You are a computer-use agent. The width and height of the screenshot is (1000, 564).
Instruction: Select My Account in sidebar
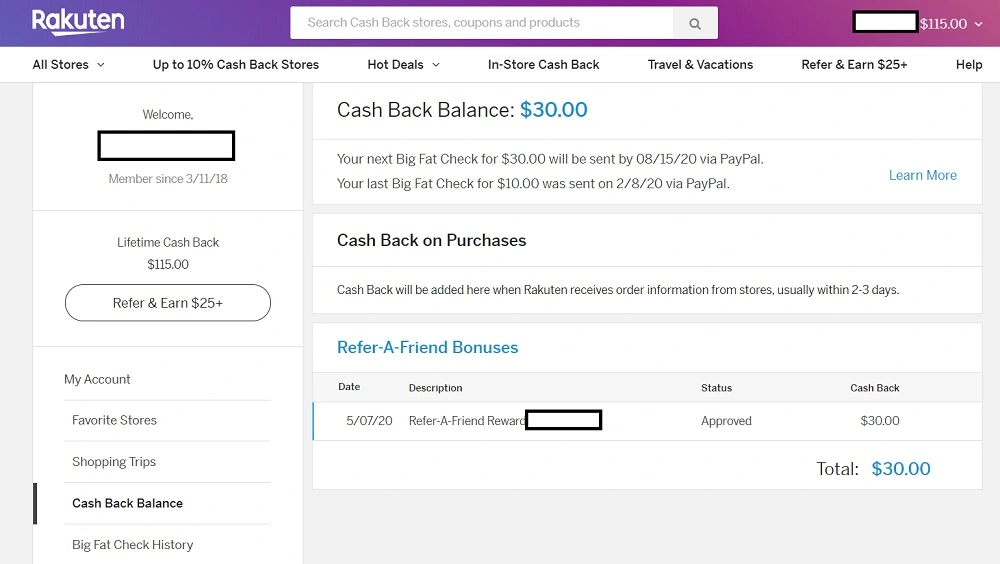tap(97, 379)
